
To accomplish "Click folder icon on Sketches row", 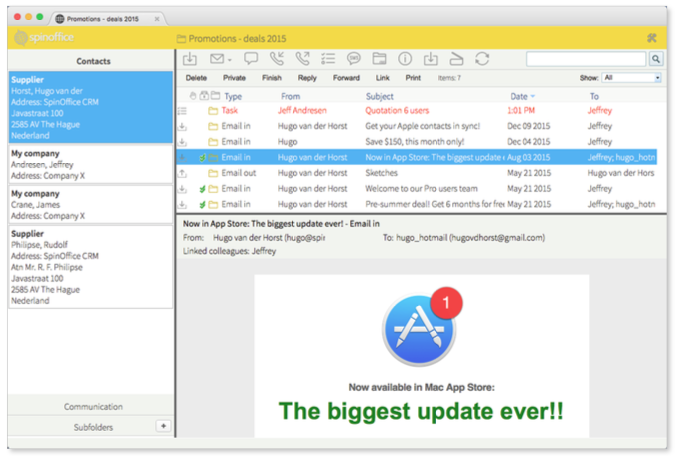I will click(213, 174).
